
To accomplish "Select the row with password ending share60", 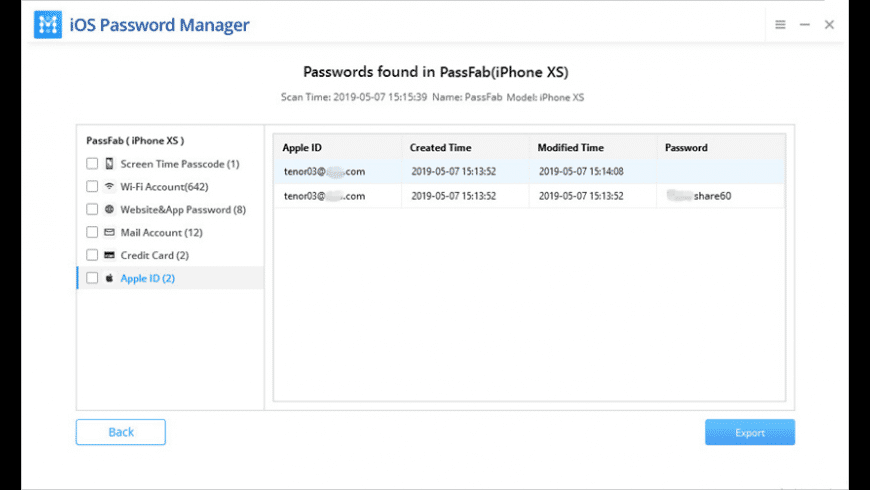I will click(x=528, y=196).
